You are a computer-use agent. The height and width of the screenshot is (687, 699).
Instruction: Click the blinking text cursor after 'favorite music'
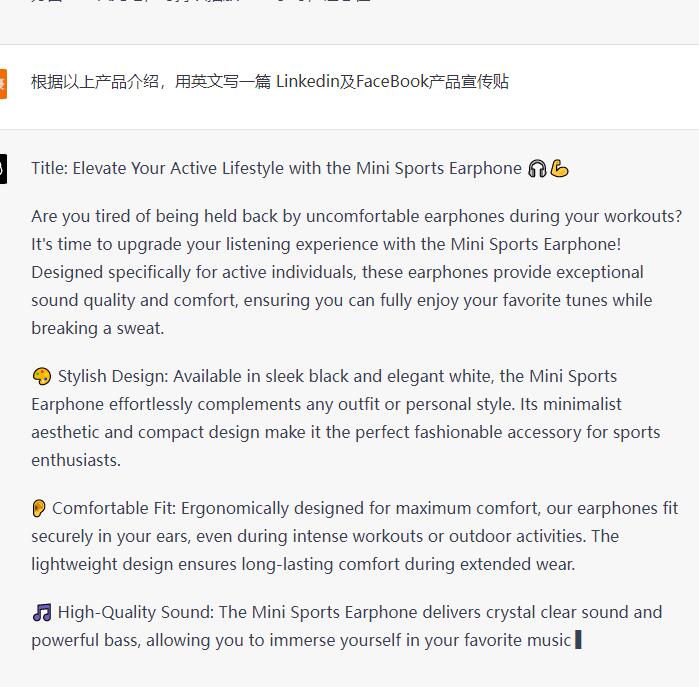coord(578,639)
